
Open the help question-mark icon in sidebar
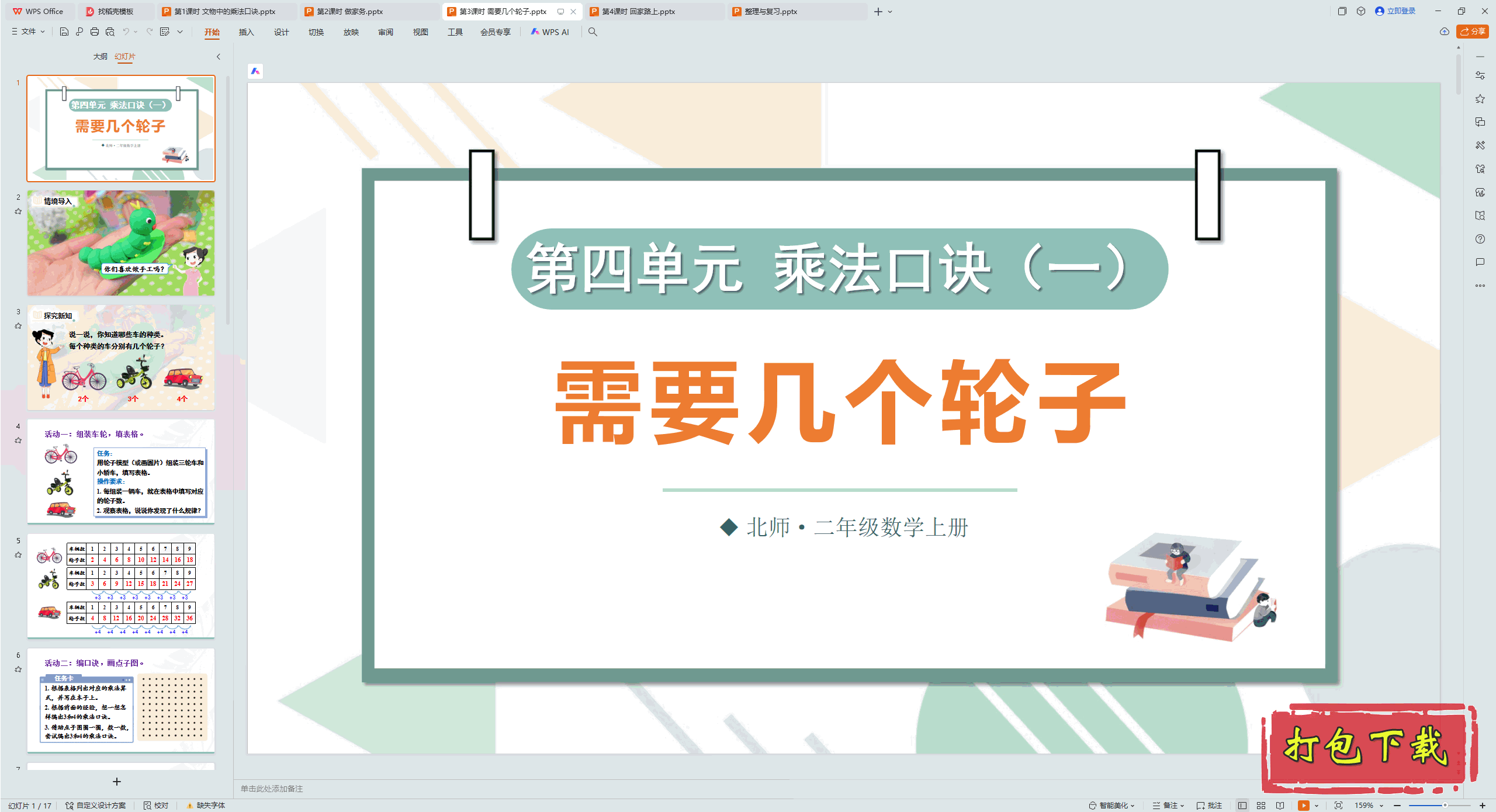pyautogui.click(x=1480, y=239)
